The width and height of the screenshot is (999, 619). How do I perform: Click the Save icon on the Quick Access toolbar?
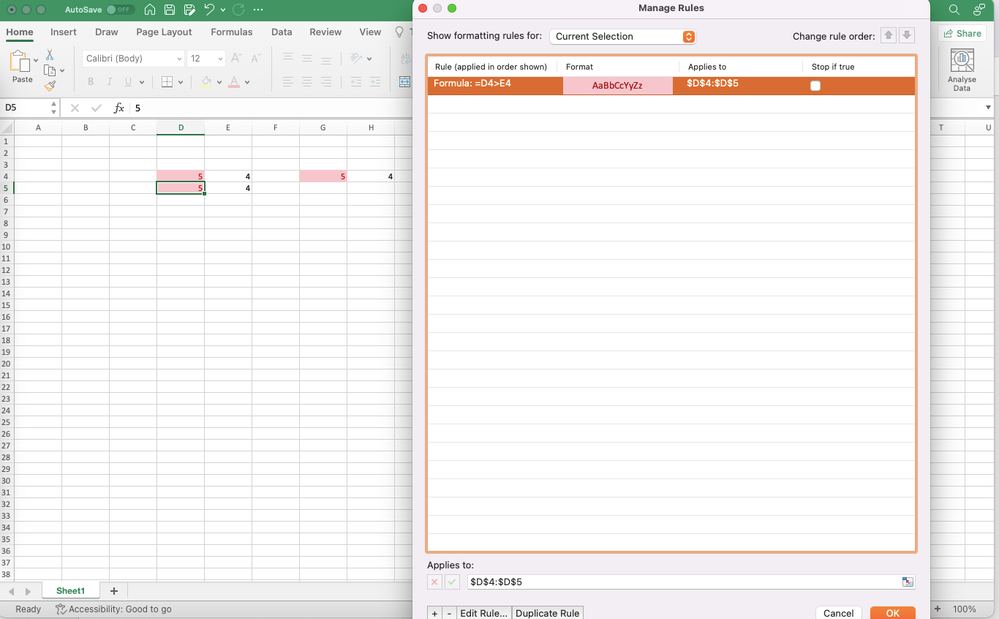[169, 9]
